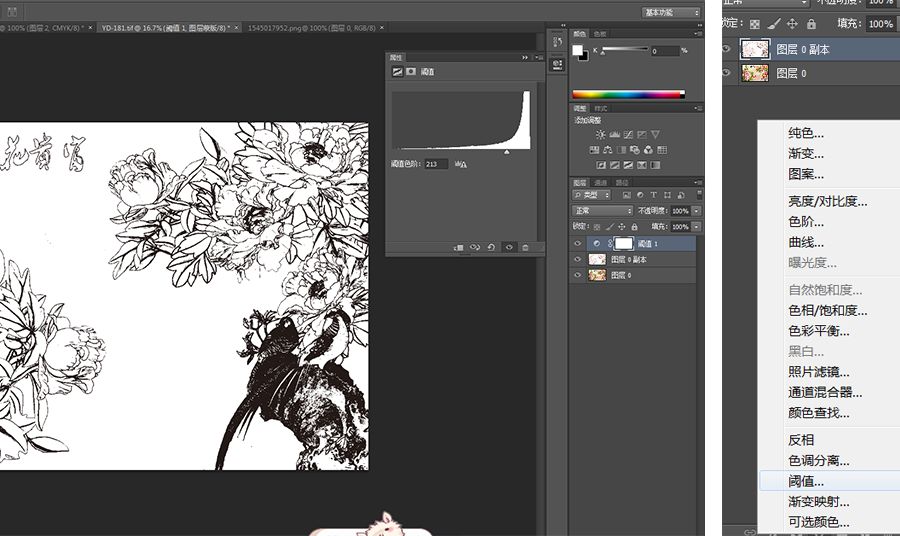The height and width of the screenshot is (536, 900).
Task: Collapse Properties panel with double-arrow
Action: 525,57
